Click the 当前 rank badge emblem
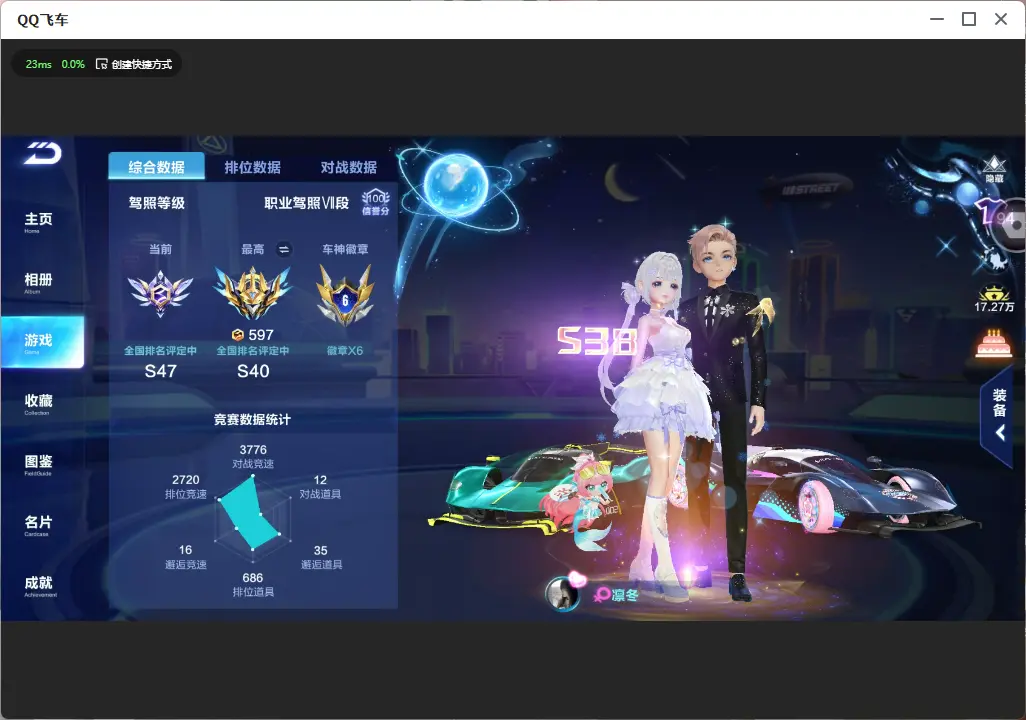Viewport: 1026px width, 720px height. [160, 293]
